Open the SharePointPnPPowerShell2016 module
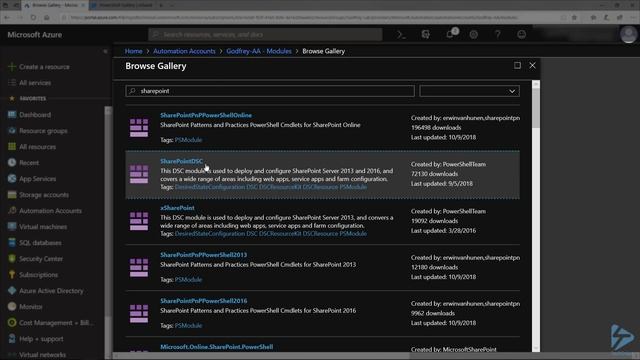Viewport: 640px width, 360px height. 203,301
